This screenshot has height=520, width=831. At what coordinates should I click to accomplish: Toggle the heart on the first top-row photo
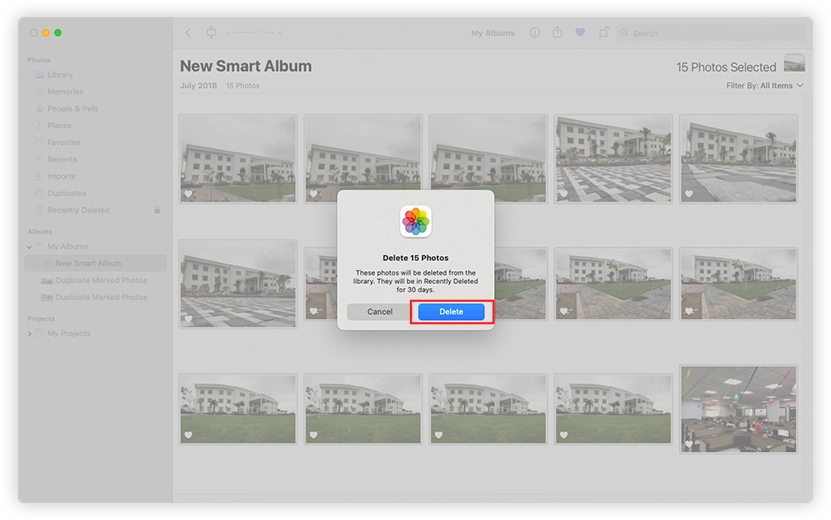(188, 194)
